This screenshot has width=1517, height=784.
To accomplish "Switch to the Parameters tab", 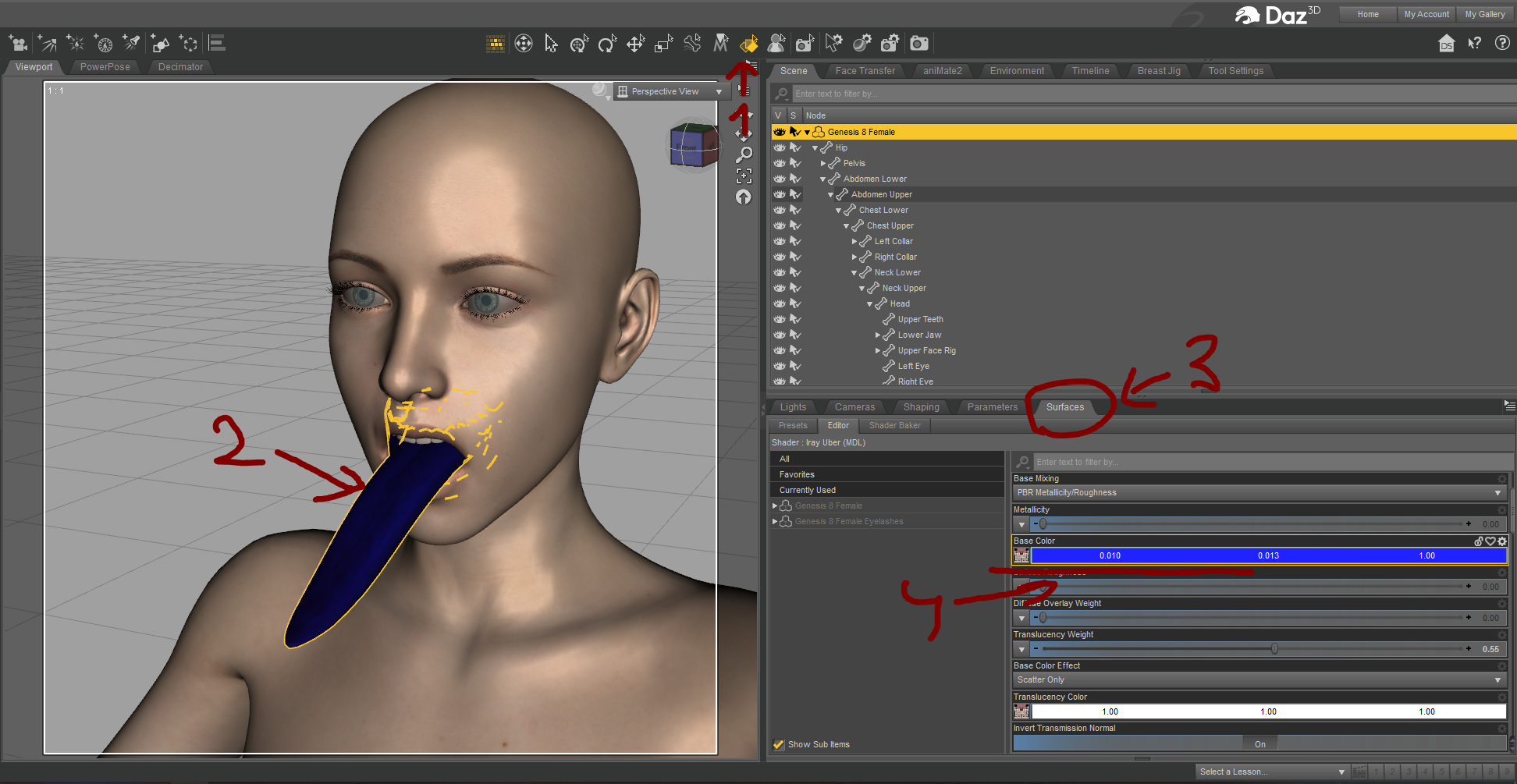I will [x=992, y=407].
